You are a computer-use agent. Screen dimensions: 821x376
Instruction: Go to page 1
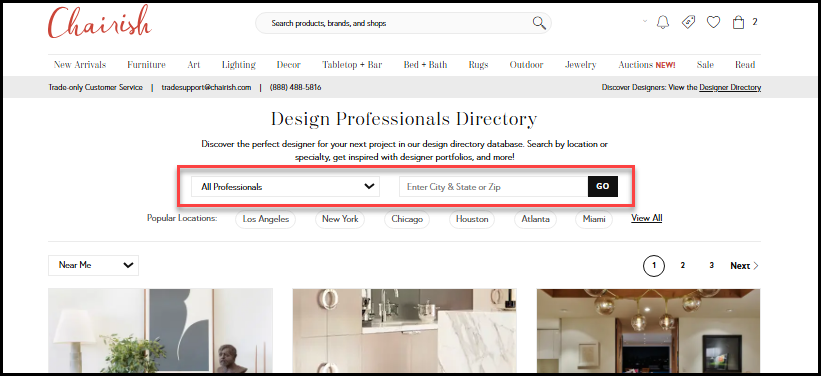[653, 266]
